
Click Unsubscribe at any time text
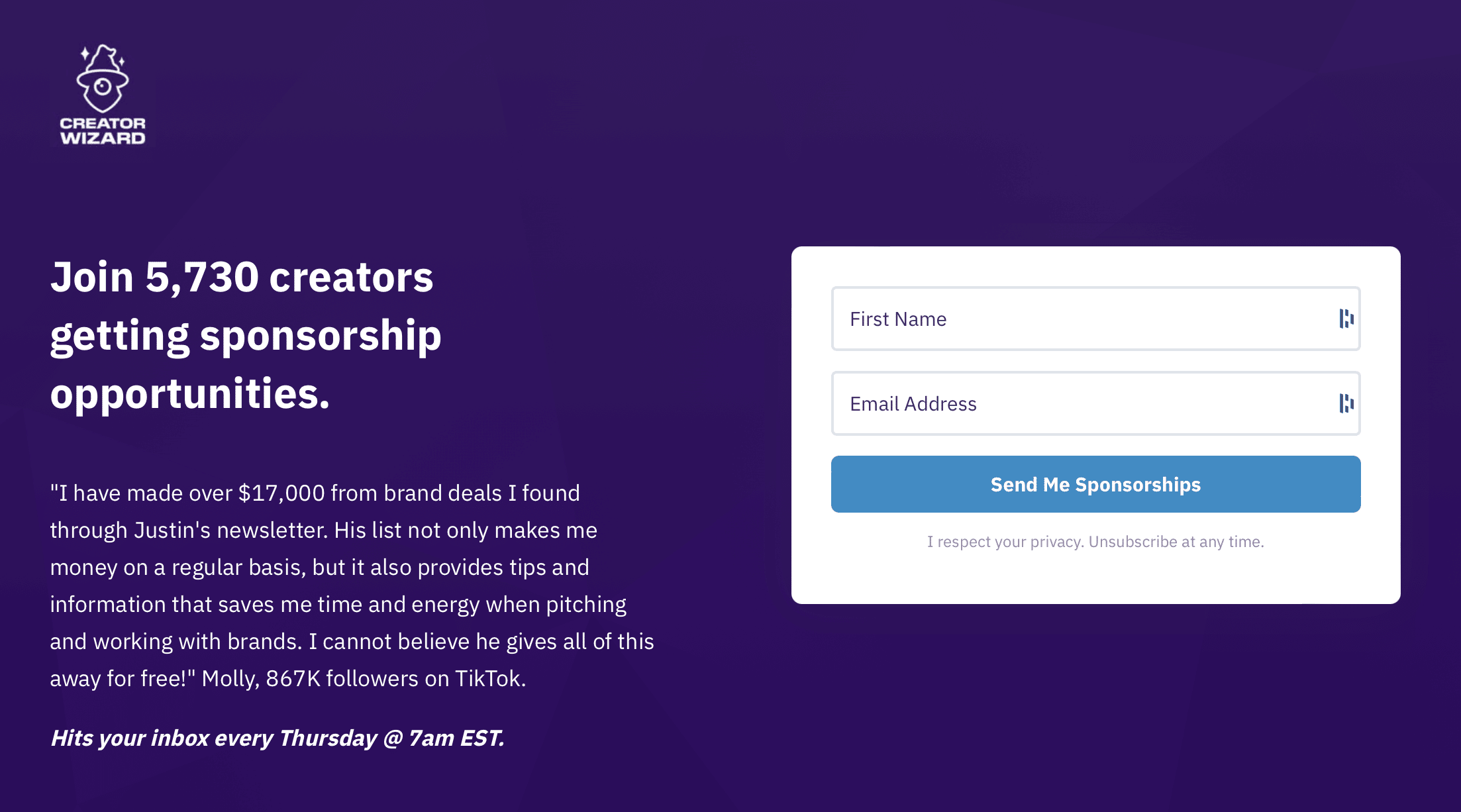tap(1176, 542)
